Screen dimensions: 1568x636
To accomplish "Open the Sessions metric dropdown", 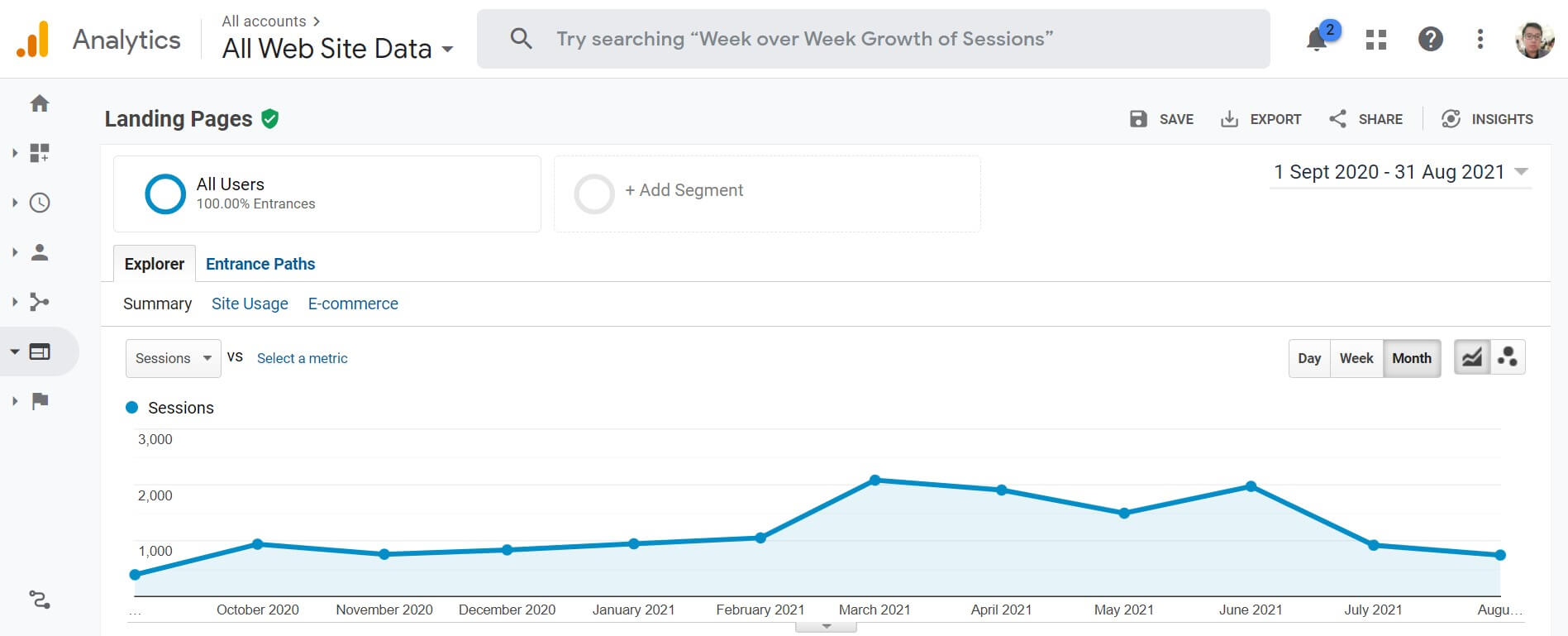I will pyautogui.click(x=172, y=358).
